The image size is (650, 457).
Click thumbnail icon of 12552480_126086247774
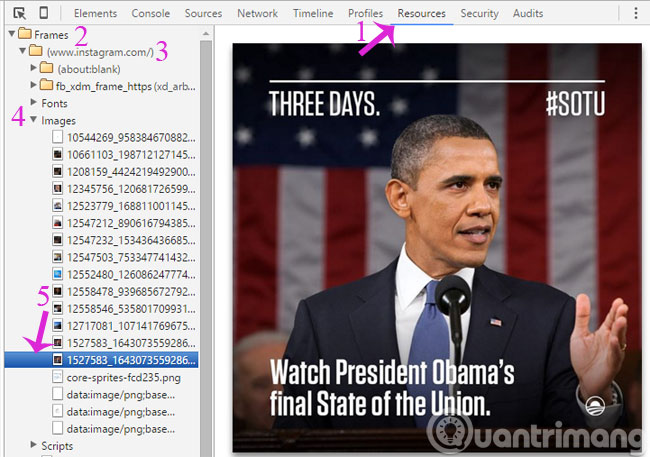(58, 274)
